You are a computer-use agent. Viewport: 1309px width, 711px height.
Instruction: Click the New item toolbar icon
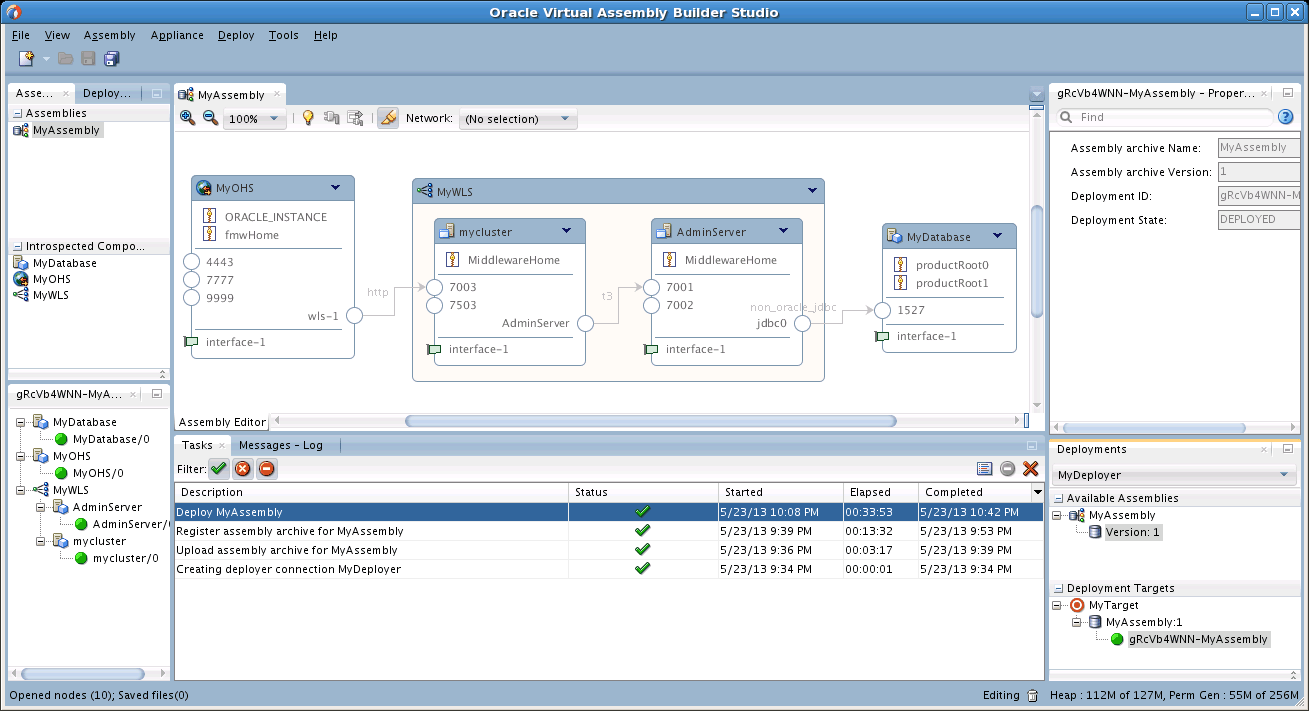tap(27, 59)
